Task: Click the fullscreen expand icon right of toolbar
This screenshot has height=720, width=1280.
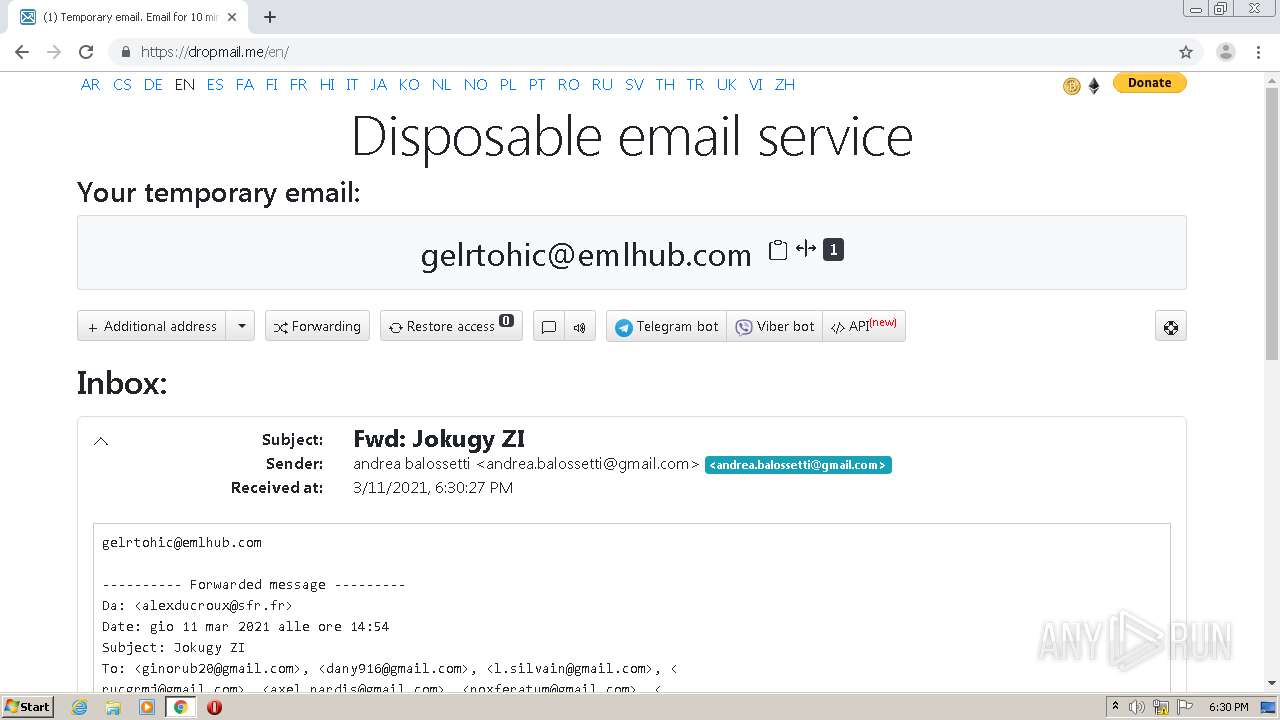Action: point(1171,326)
